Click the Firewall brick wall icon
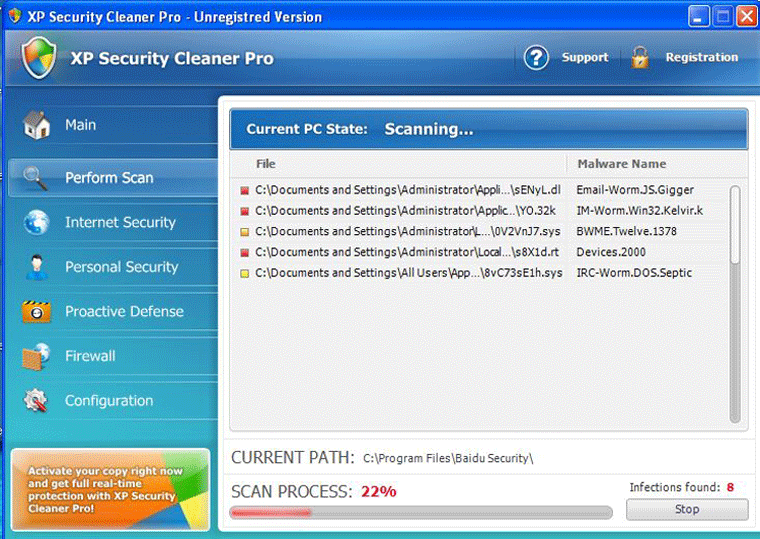This screenshot has width=760, height=539. 36,356
